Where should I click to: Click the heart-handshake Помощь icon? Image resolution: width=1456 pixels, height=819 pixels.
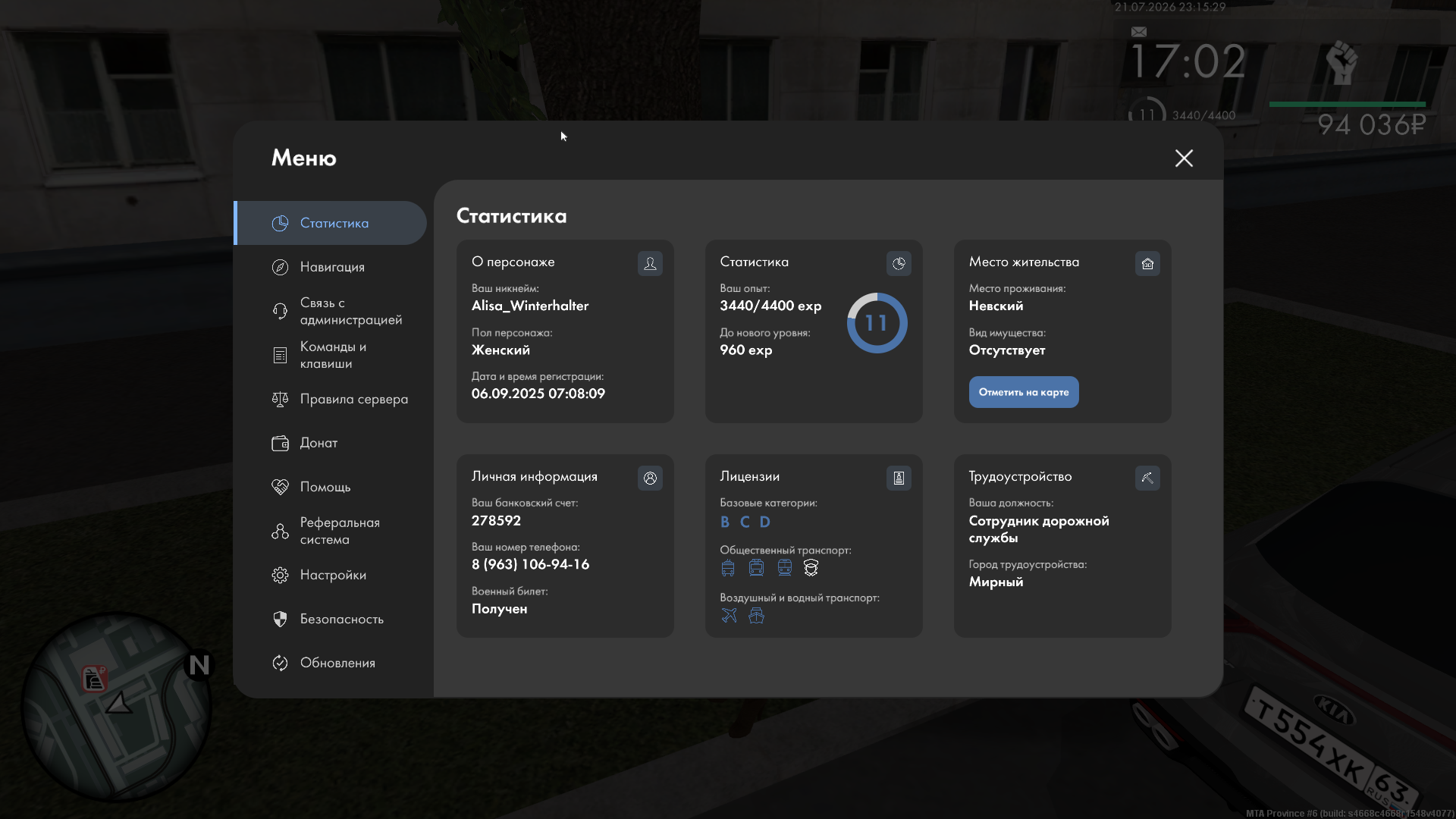[280, 487]
